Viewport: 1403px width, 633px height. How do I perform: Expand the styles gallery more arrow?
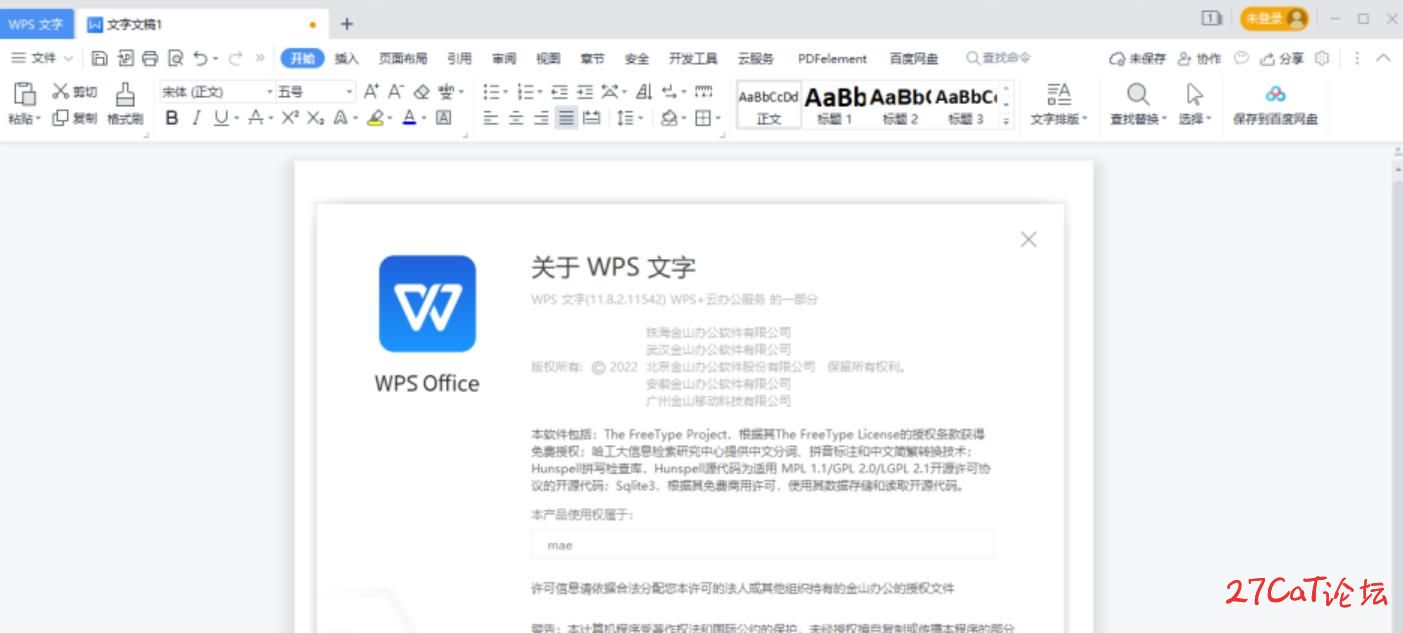click(x=1006, y=119)
